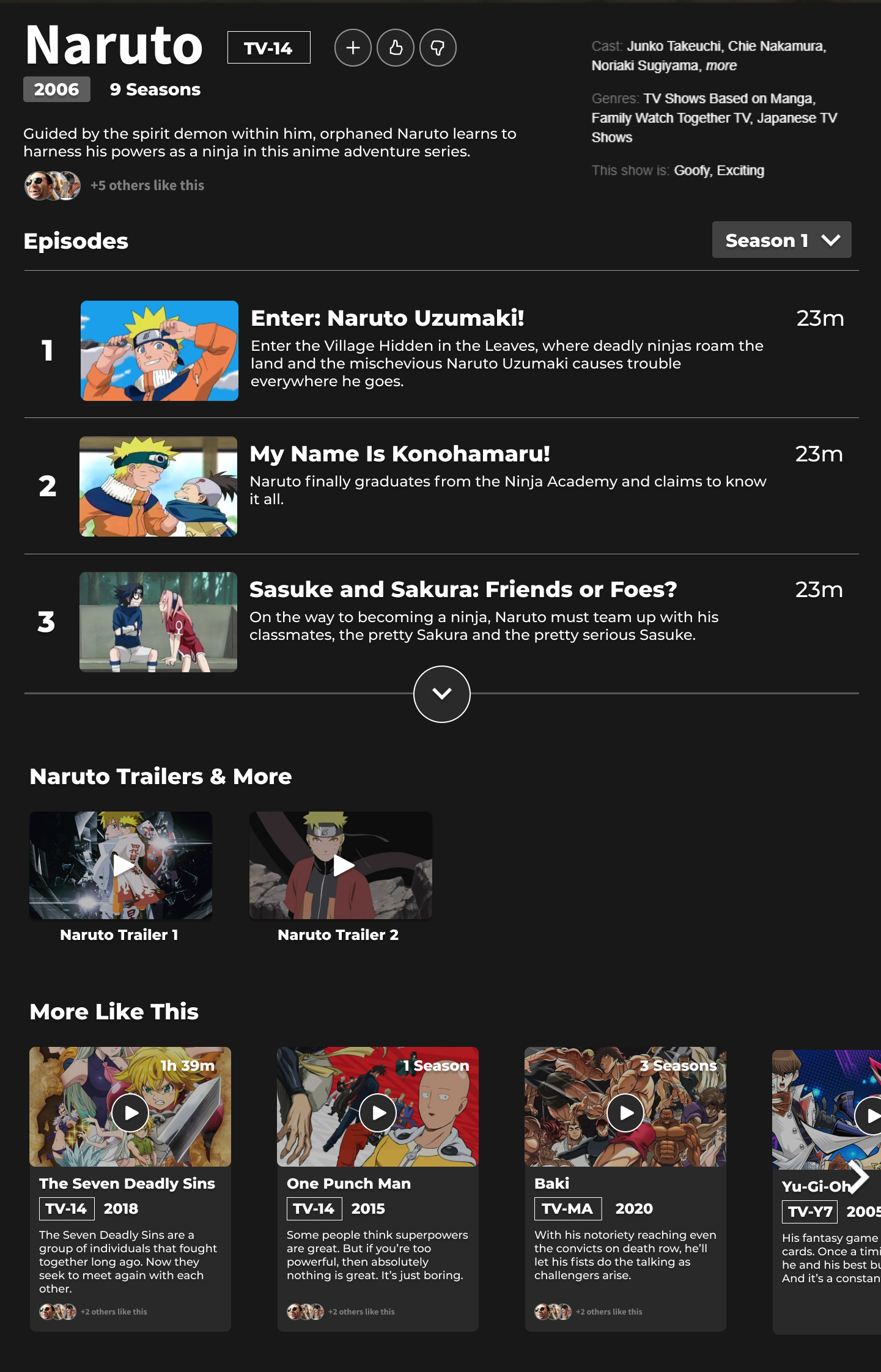Play The Seven Deadly Sins
Viewport: 881px width, 1372px height.
tap(130, 1113)
